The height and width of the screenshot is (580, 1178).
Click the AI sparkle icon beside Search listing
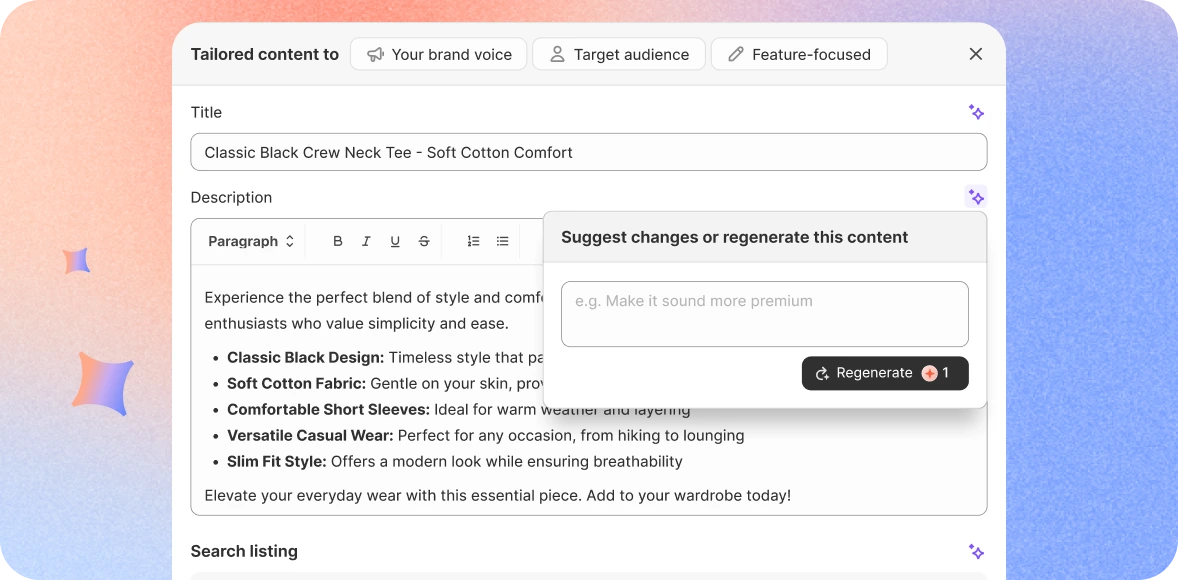(976, 551)
